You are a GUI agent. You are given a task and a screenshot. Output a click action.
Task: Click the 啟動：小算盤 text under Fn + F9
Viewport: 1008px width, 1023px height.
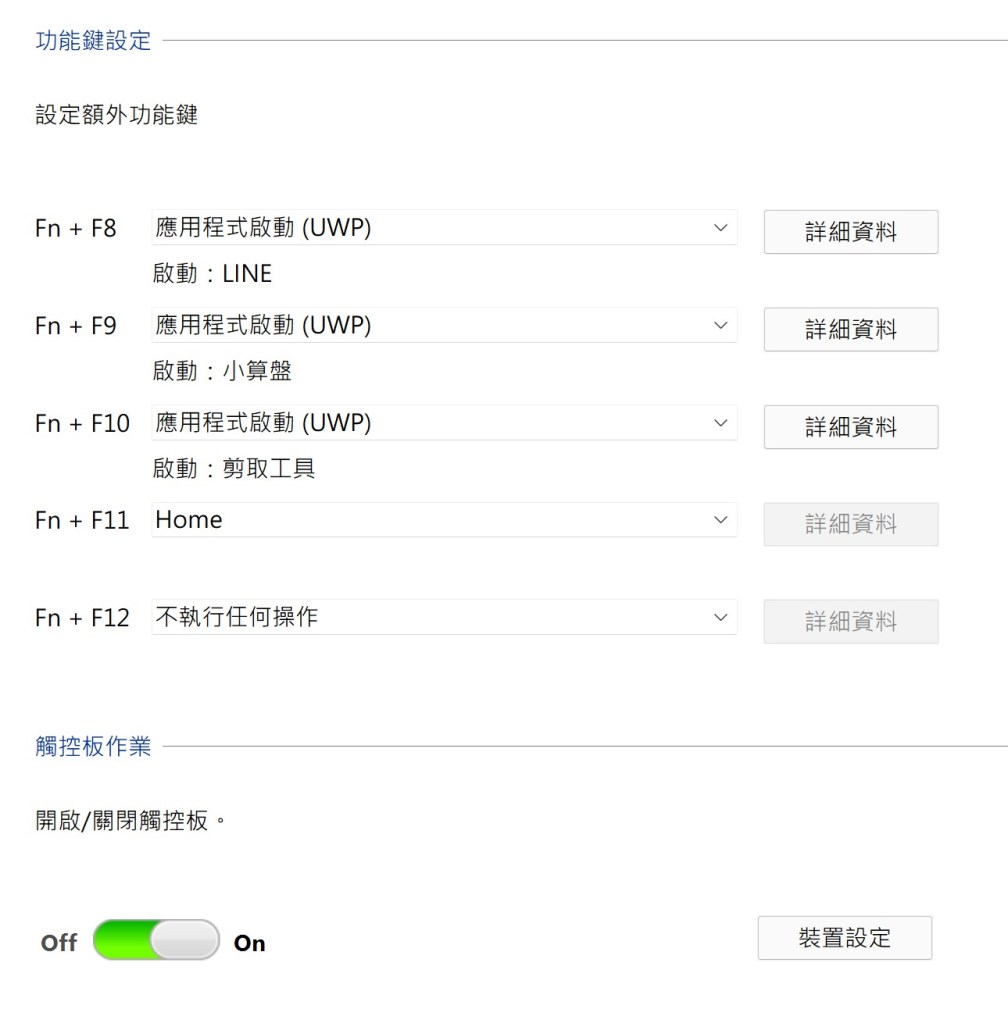pyautogui.click(x=222, y=371)
